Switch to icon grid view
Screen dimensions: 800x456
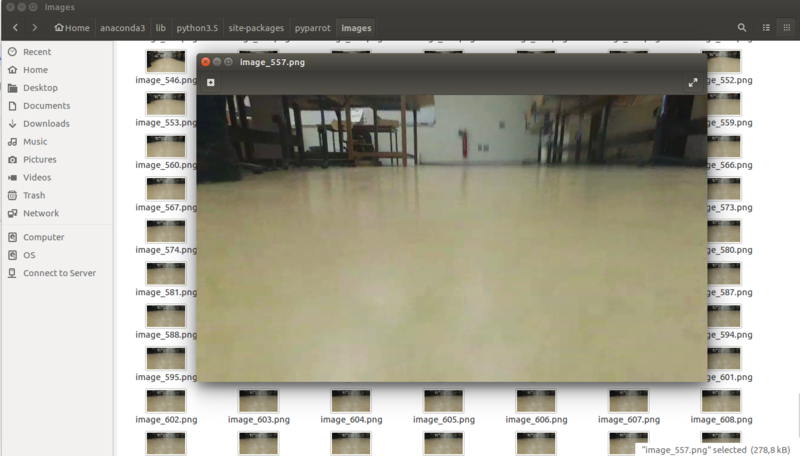pyautogui.click(x=786, y=28)
